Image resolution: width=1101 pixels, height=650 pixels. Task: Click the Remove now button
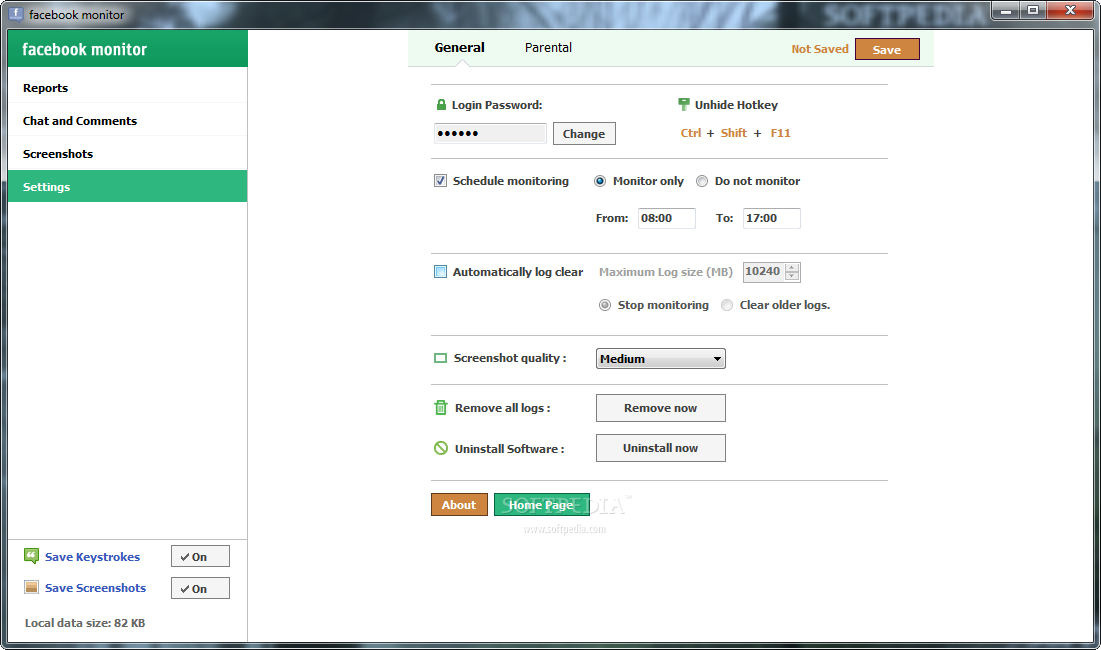click(x=661, y=408)
